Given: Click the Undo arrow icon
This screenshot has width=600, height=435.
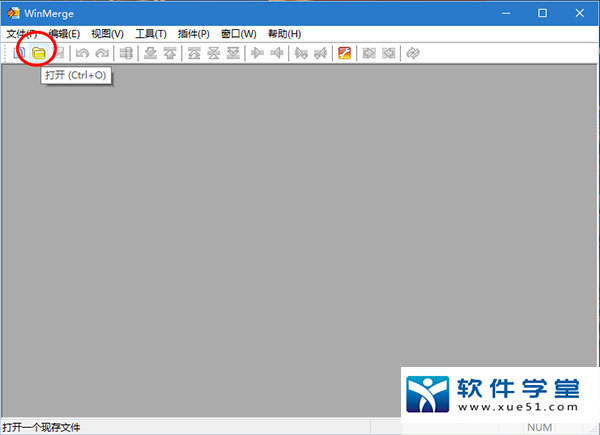Looking at the screenshot, I should click(x=82, y=53).
